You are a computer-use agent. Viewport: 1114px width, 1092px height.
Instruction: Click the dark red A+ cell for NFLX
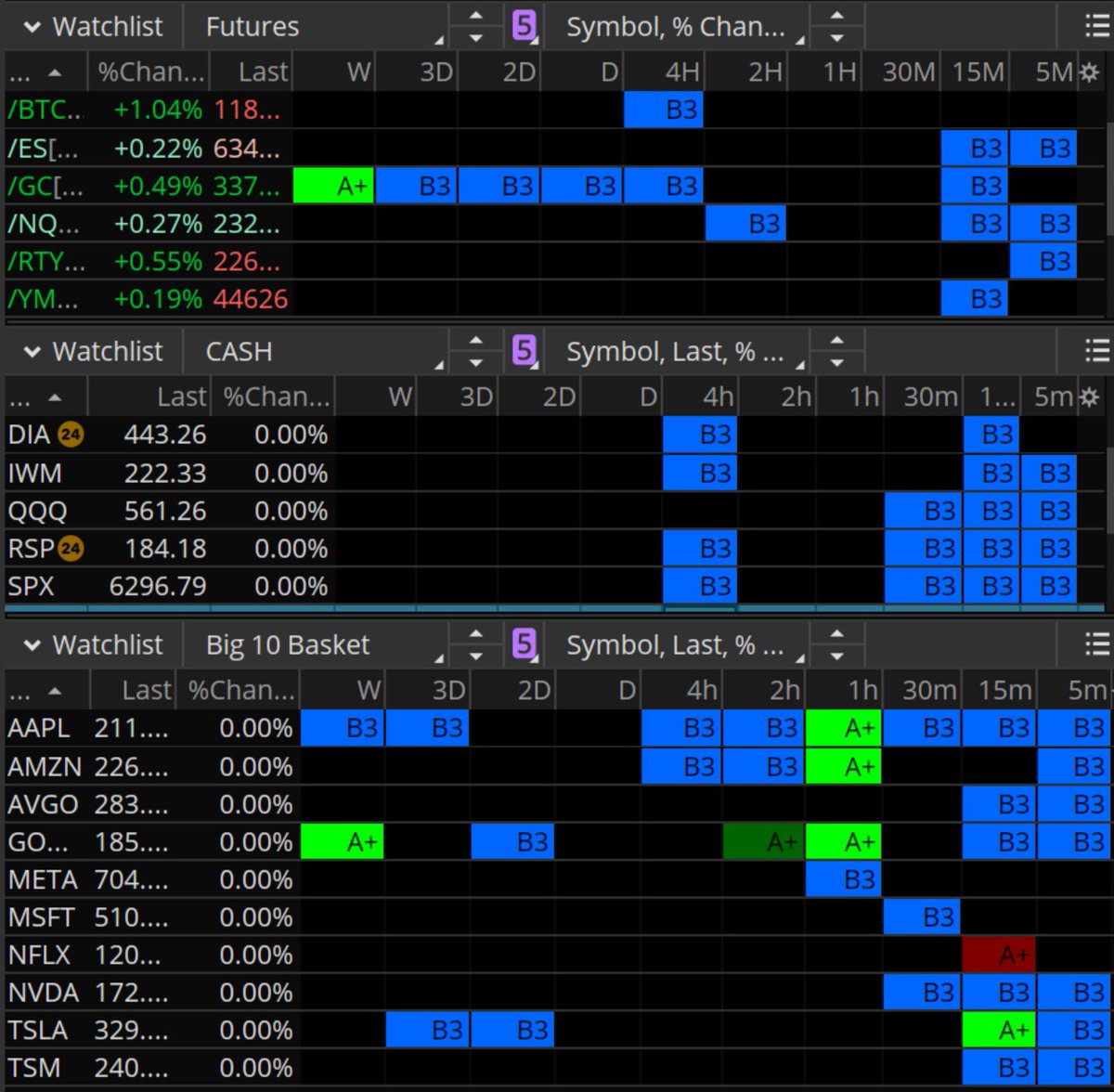tap(999, 955)
